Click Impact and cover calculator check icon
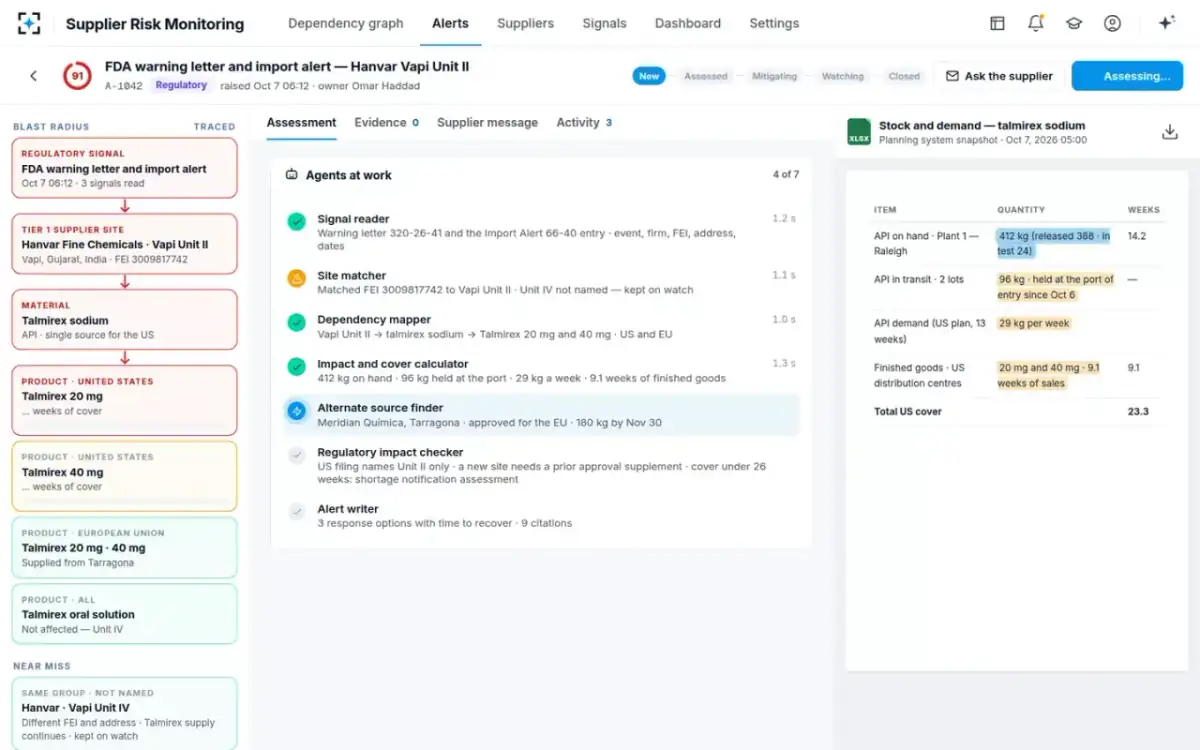1200x750 pixels. pyautogui.click(x=296, y=367)
